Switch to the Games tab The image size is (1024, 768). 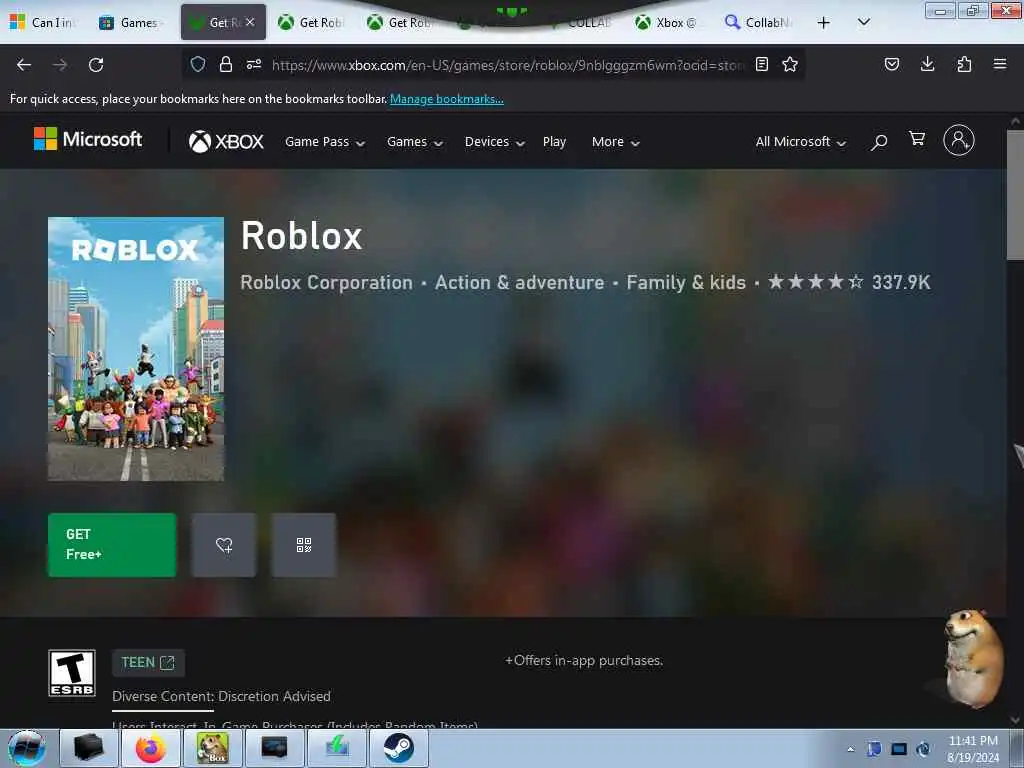click(131, 22)
